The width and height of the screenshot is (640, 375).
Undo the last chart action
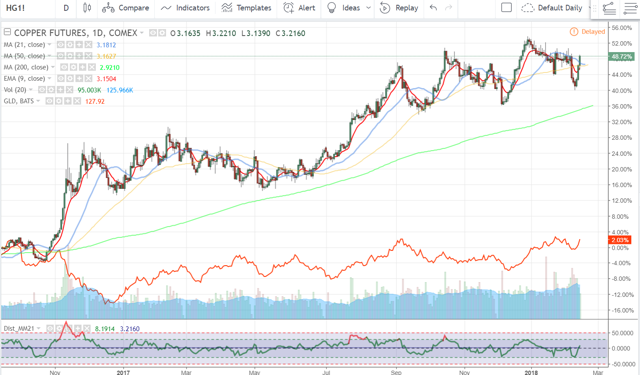click(433, 8)
